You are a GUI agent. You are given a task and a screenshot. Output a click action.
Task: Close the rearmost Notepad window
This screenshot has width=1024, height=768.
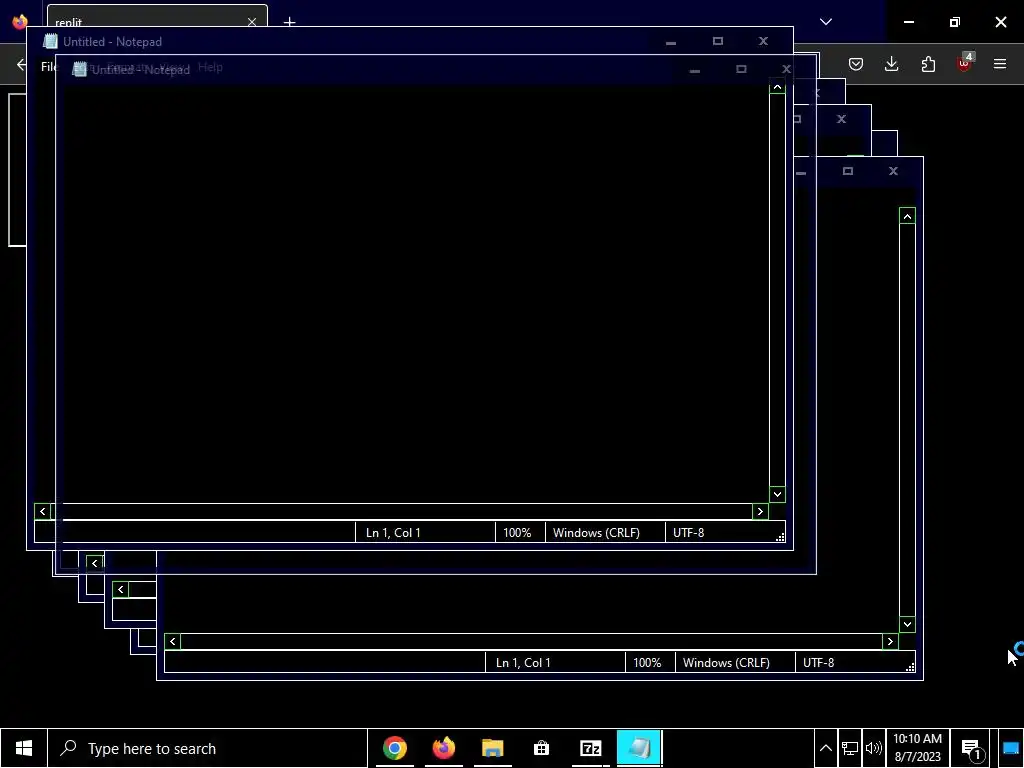(893, 171)
